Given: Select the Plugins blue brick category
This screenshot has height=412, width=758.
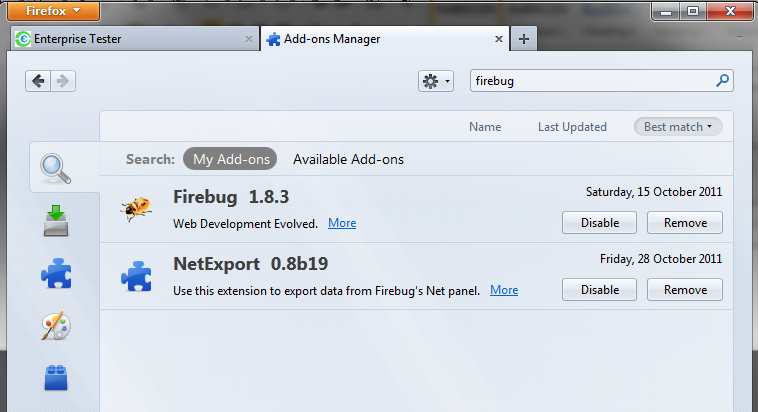Looking at the screenshot, I should [57, 378].
